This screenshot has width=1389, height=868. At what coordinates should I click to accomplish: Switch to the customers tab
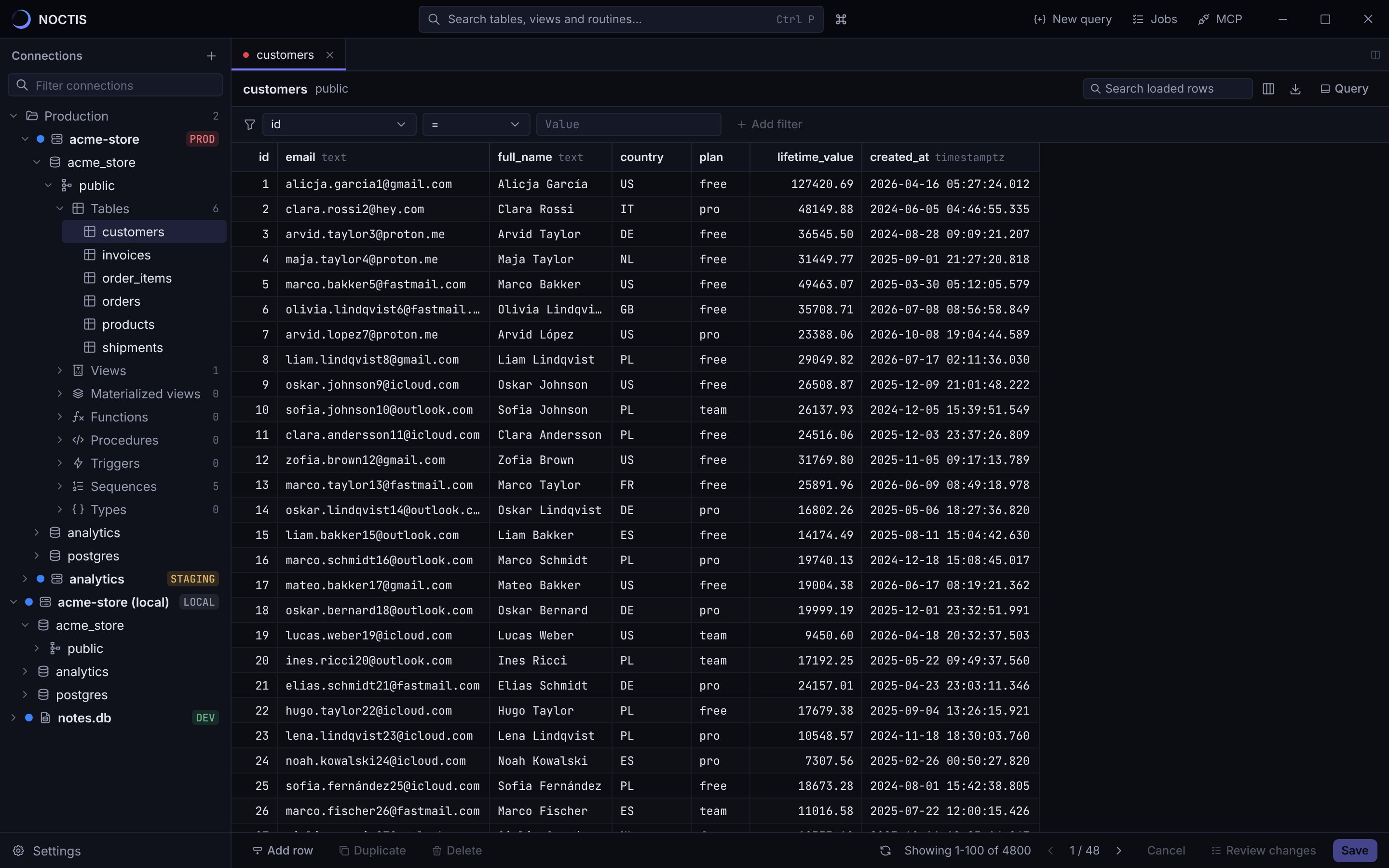[285, 55]
